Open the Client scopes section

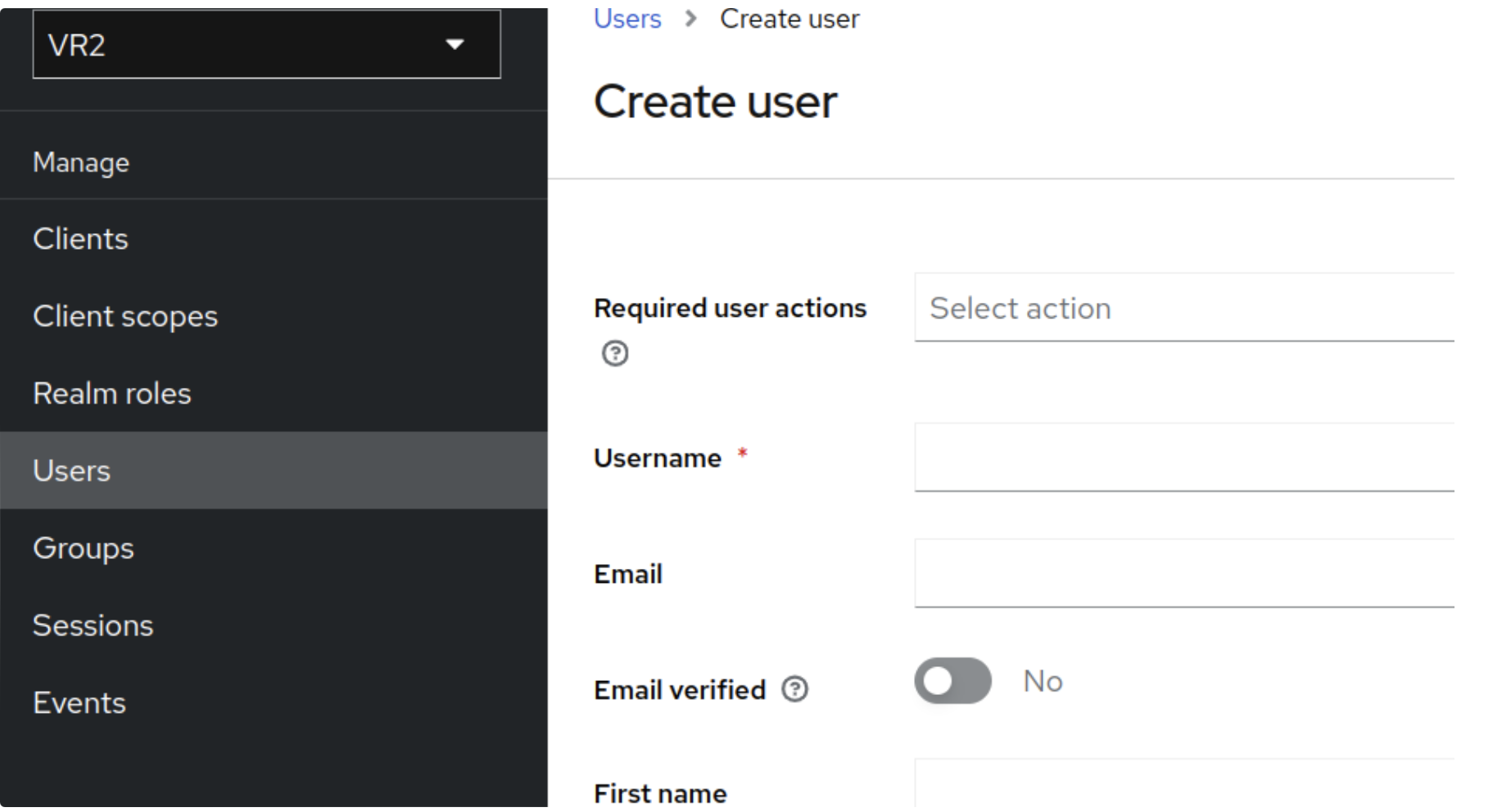pos(125,316)
